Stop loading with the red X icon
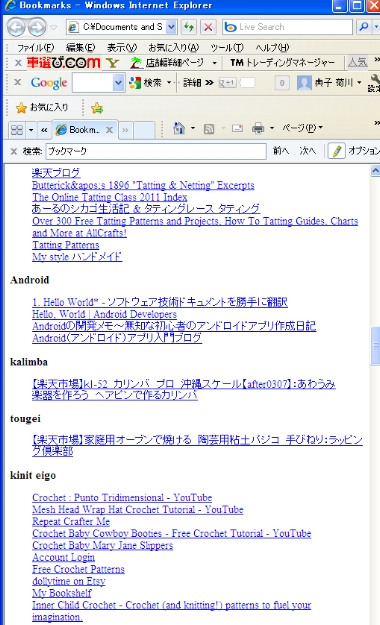Image resolution: width=380 pixels, height=625 pixels. 208,27
